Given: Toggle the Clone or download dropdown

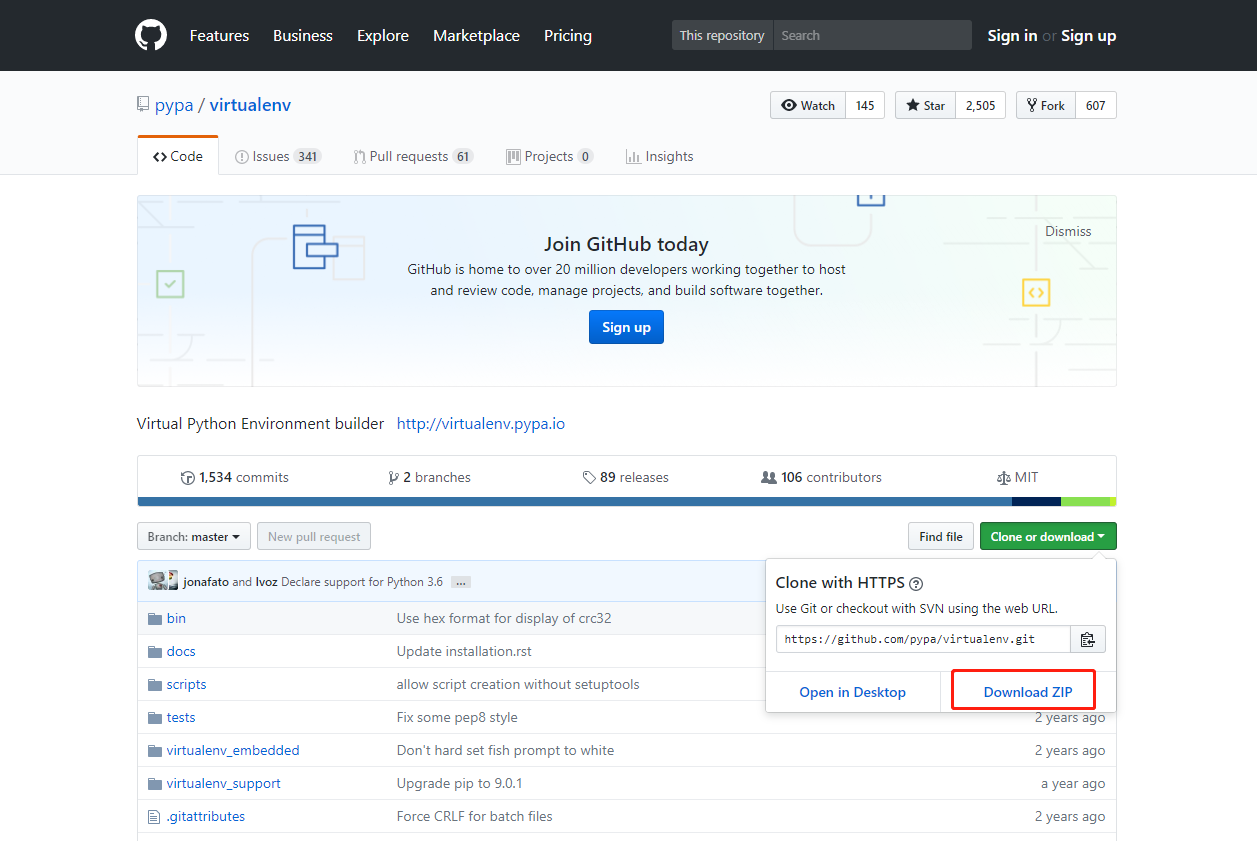Looking at the screenshot, I should (x=1048, y=537).
